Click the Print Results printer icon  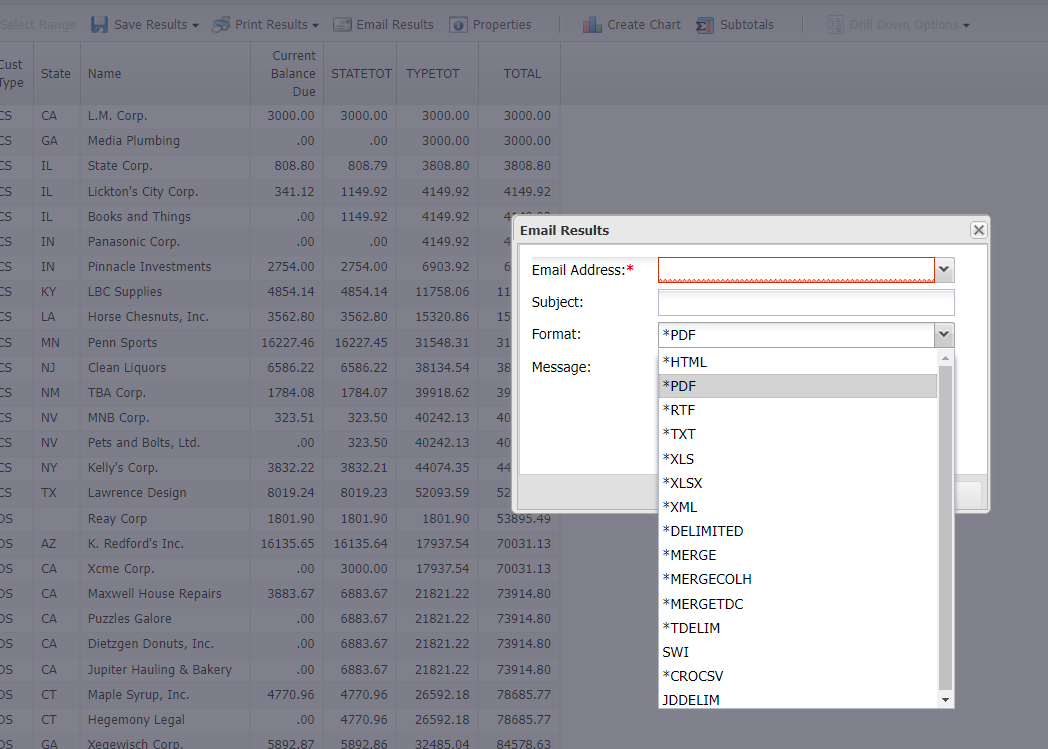click(x=221, y=25)
